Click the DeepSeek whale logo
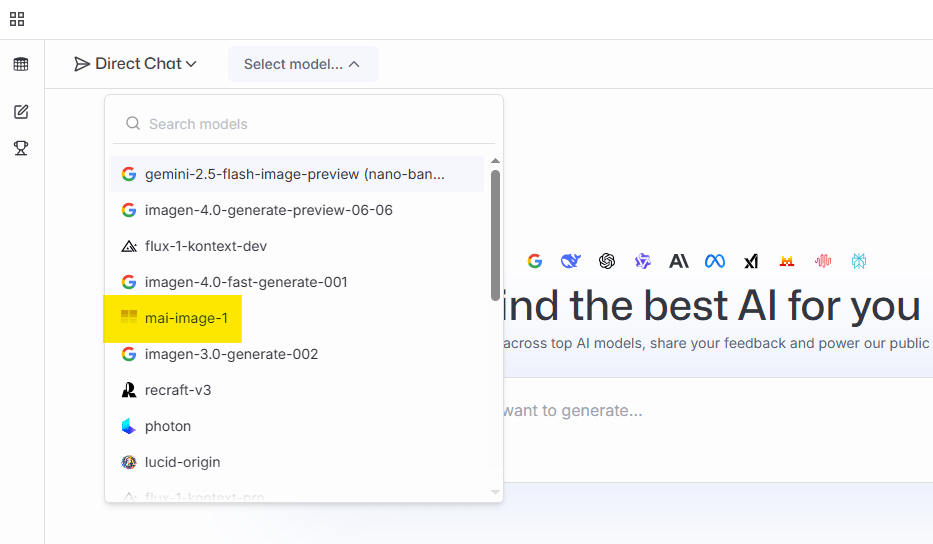The width and height of the screenshot is (933, 544). click(x=570, y=261)
